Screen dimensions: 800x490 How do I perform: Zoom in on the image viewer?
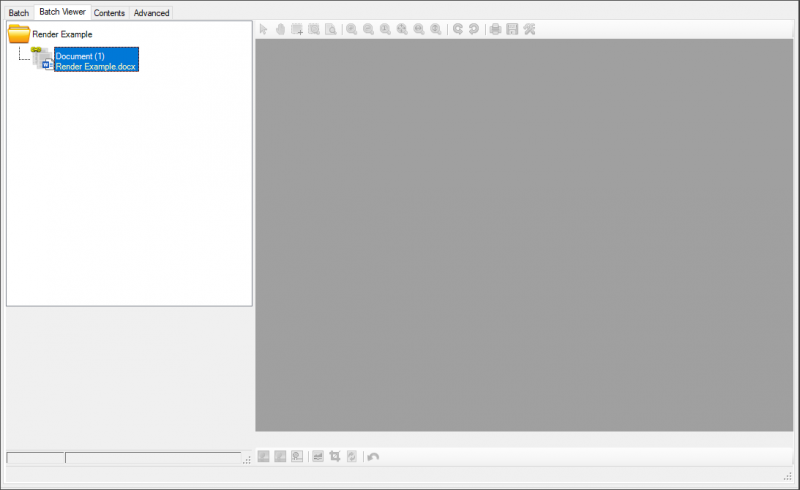click(352, 29)
